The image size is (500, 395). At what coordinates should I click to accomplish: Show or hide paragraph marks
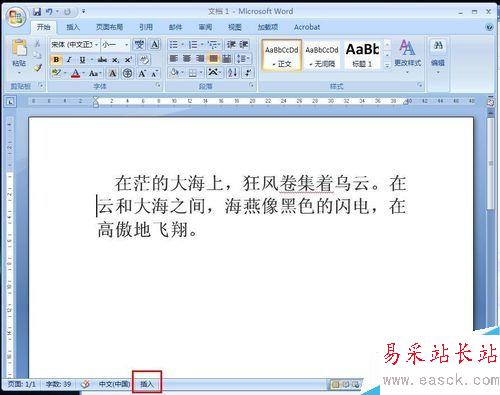point(248,72)
